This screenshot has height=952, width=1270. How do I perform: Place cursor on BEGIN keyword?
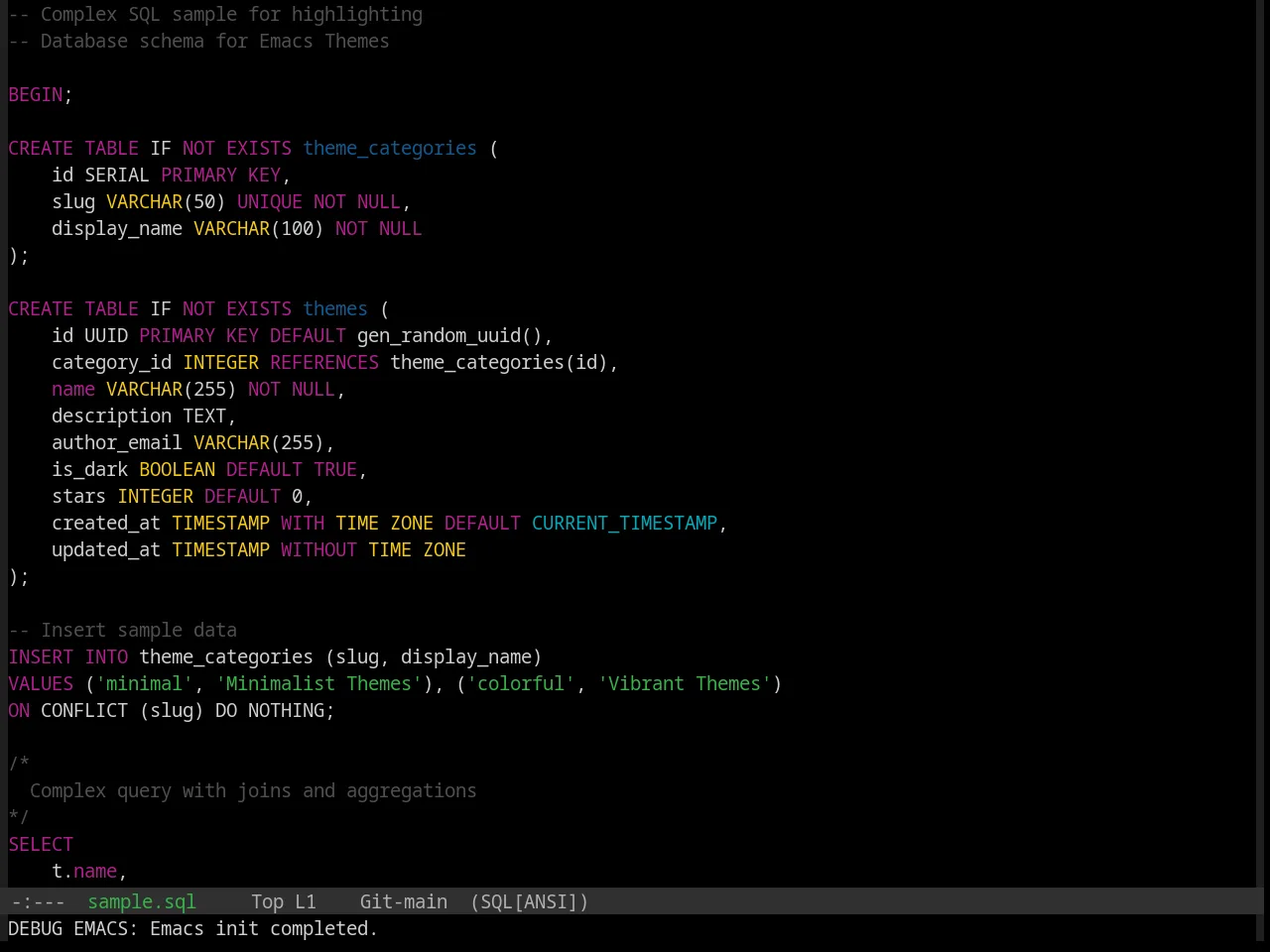36,94
